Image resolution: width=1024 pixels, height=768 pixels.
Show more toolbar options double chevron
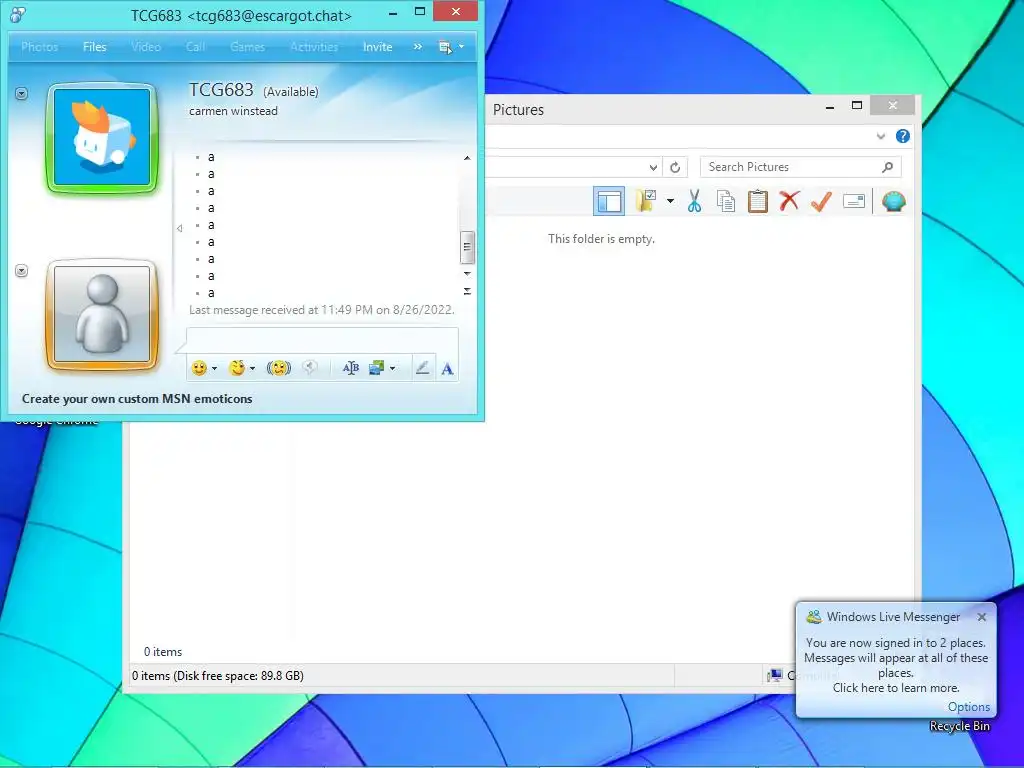point(417,46)
